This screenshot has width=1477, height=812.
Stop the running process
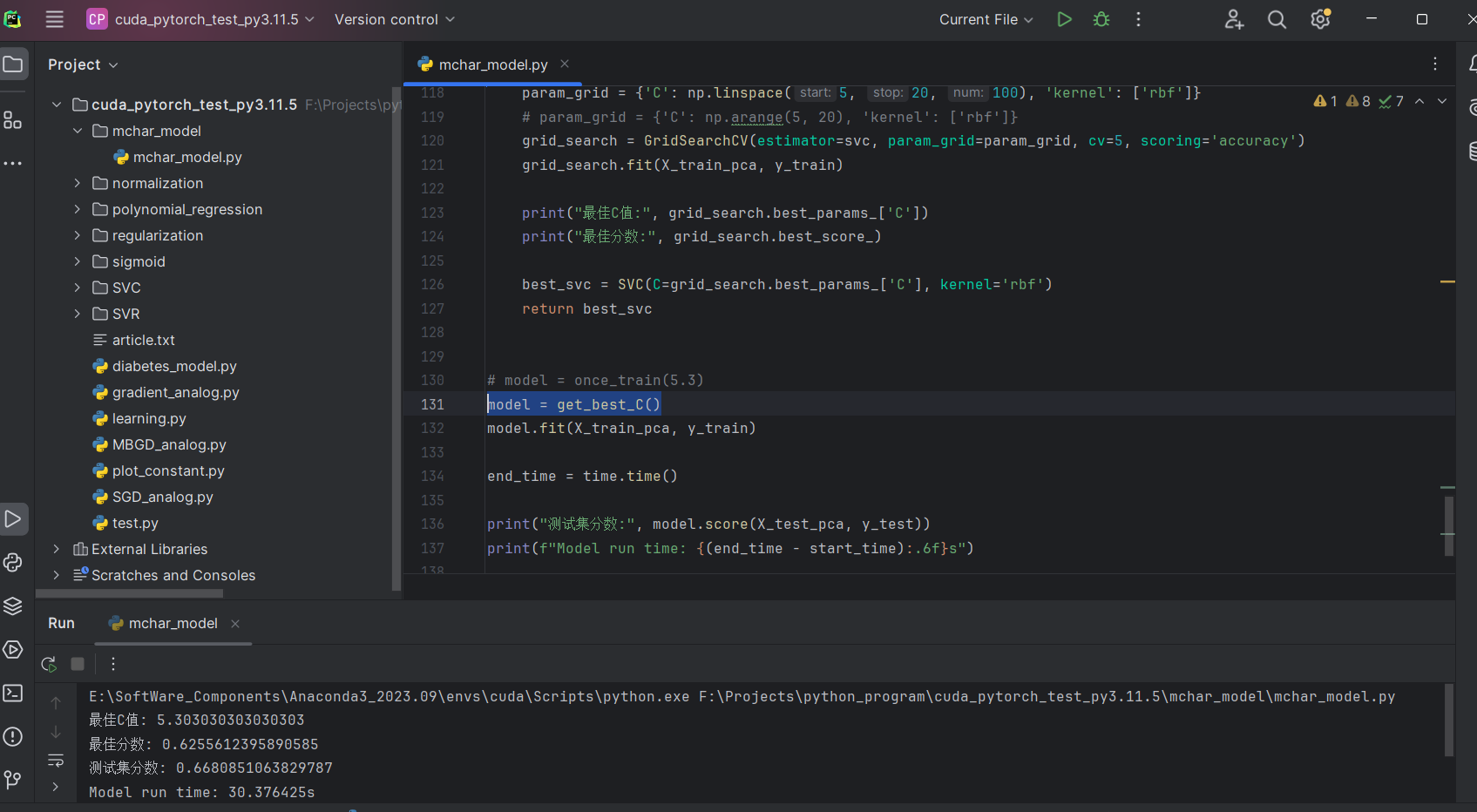coord(78,664)
